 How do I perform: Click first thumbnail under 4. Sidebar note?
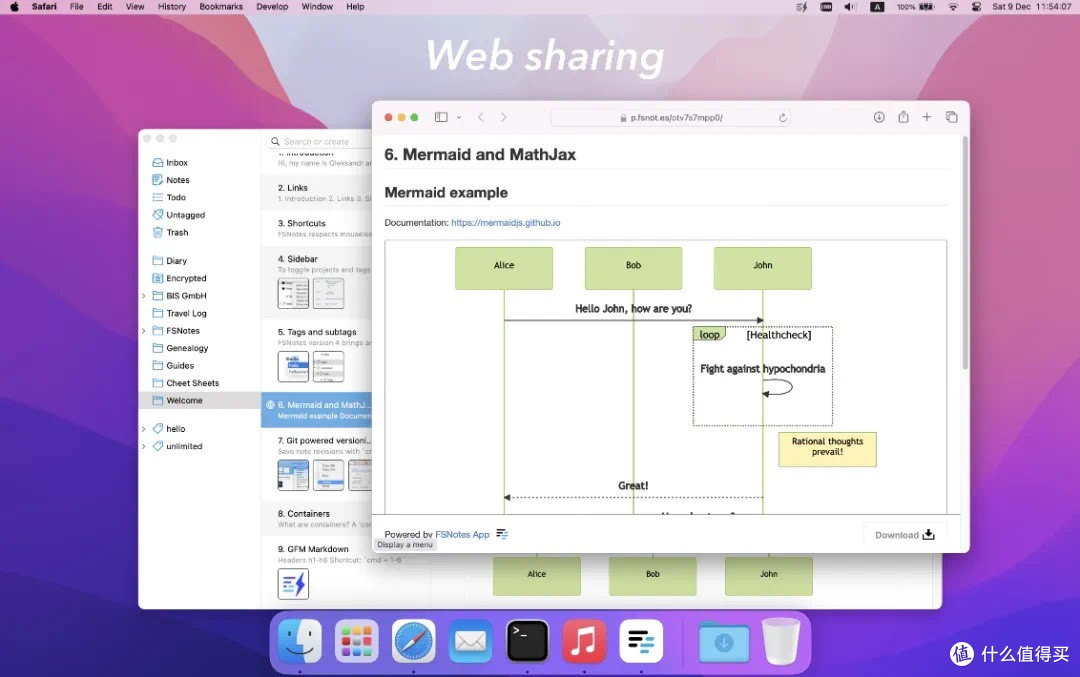293,293
